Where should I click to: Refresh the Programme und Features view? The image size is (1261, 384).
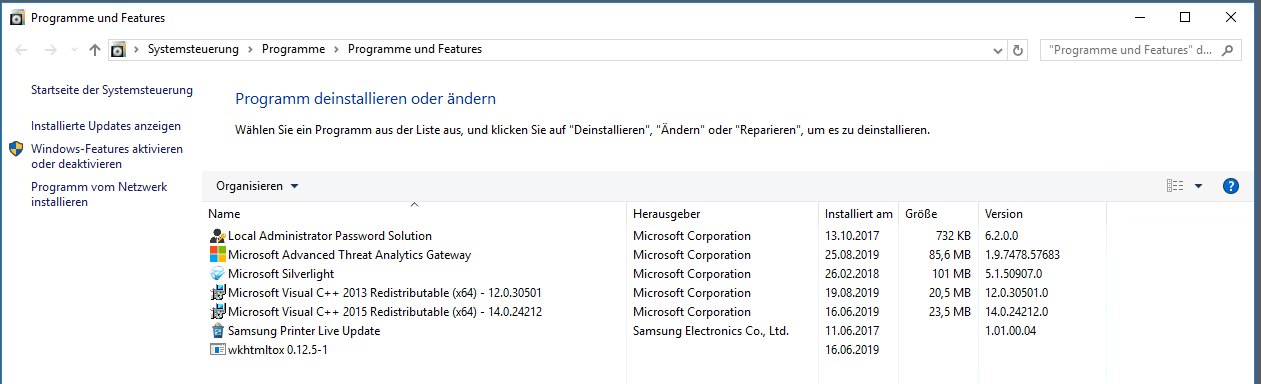(1019, 50)
